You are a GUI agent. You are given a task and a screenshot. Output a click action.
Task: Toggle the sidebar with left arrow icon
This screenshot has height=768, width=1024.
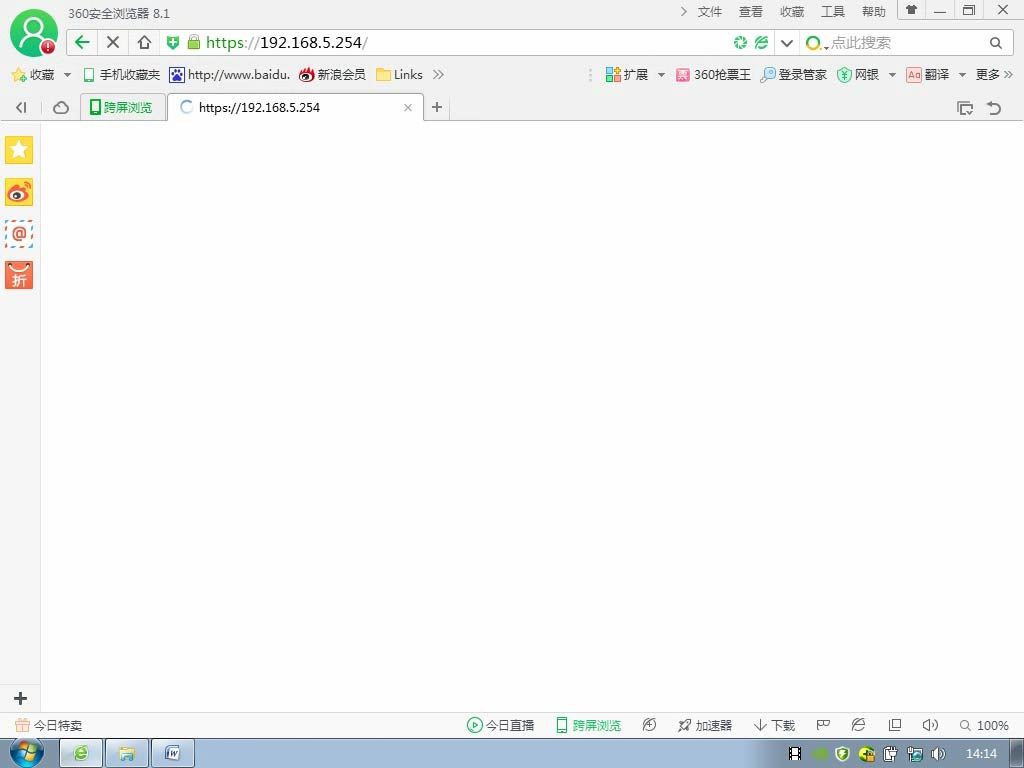21,107
